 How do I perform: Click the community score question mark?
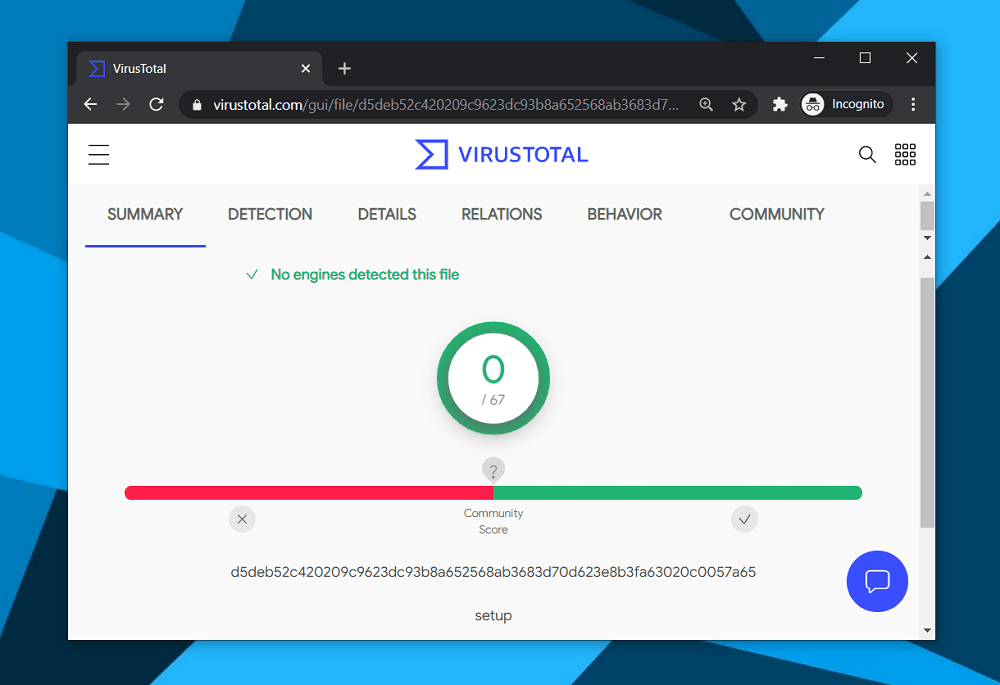tap(493, 471)
